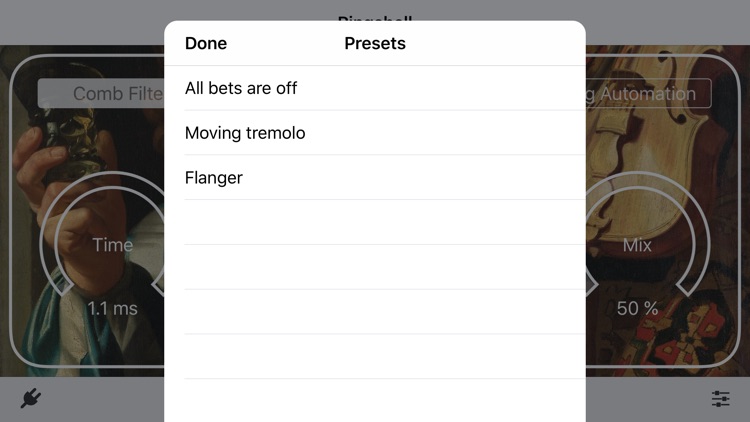The height and width of the screenshot is (422, 750).
Task: Click the Automation mode button
Action: coord(648,93)
